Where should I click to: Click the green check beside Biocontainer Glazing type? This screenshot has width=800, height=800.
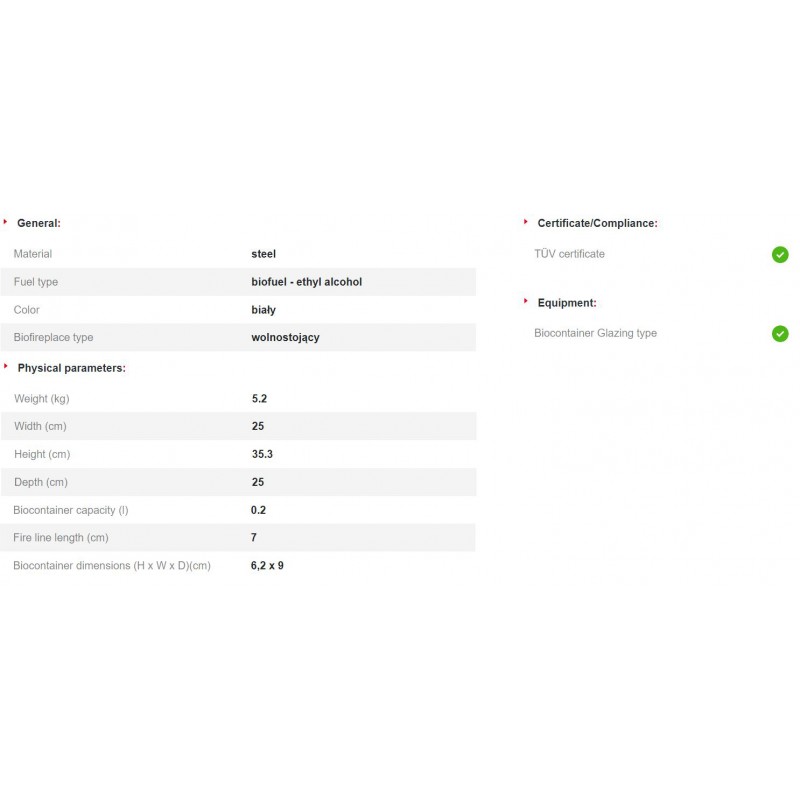click(x=780, y=334)
